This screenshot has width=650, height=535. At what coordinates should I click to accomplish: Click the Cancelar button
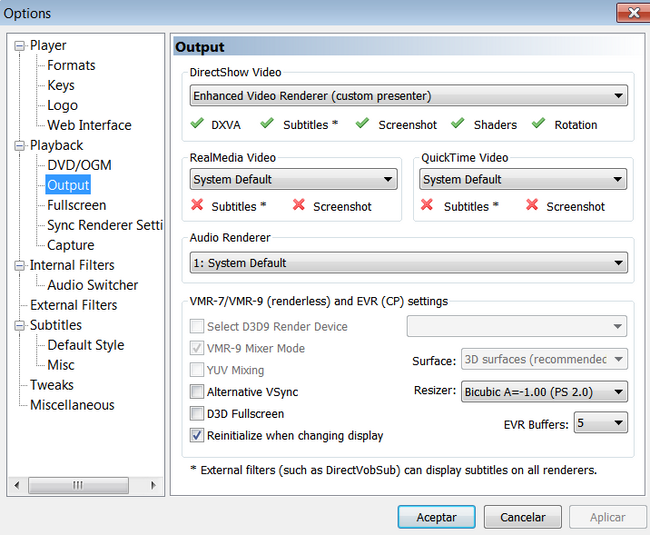[522, 517]
